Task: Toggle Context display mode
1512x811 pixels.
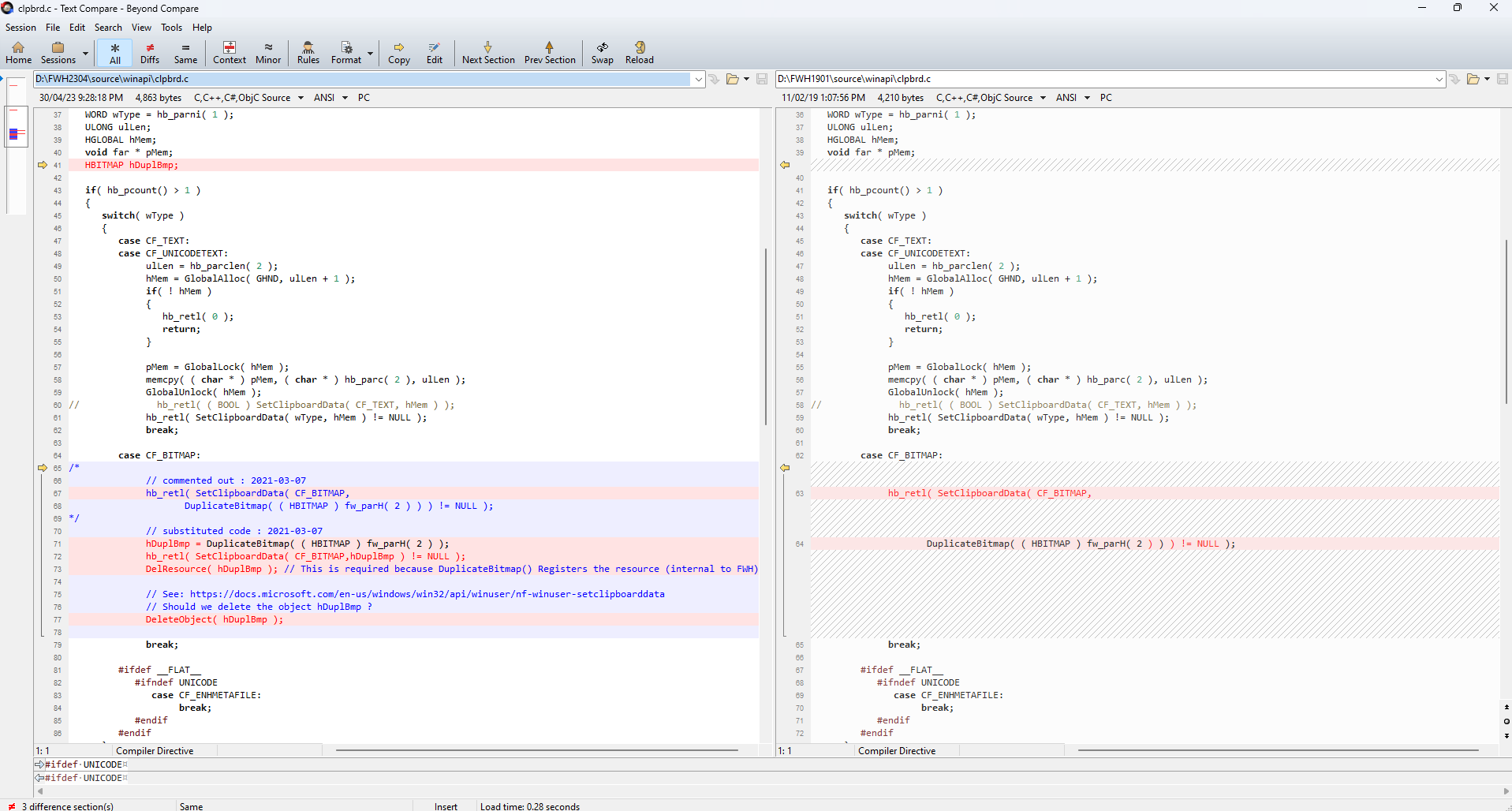Action: click(x=230, y=53)
